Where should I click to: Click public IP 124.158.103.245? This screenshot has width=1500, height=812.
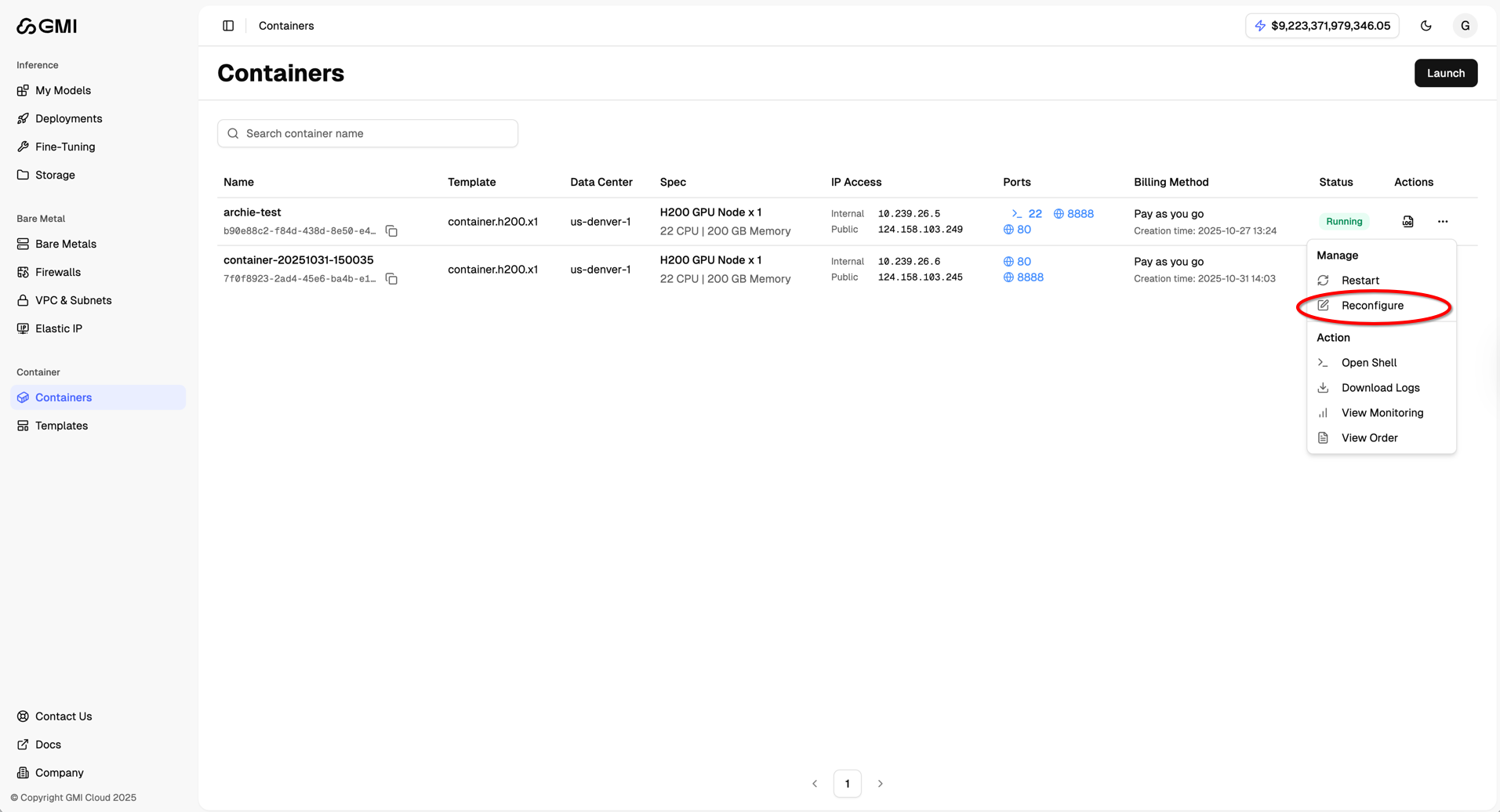click(920, 277)
